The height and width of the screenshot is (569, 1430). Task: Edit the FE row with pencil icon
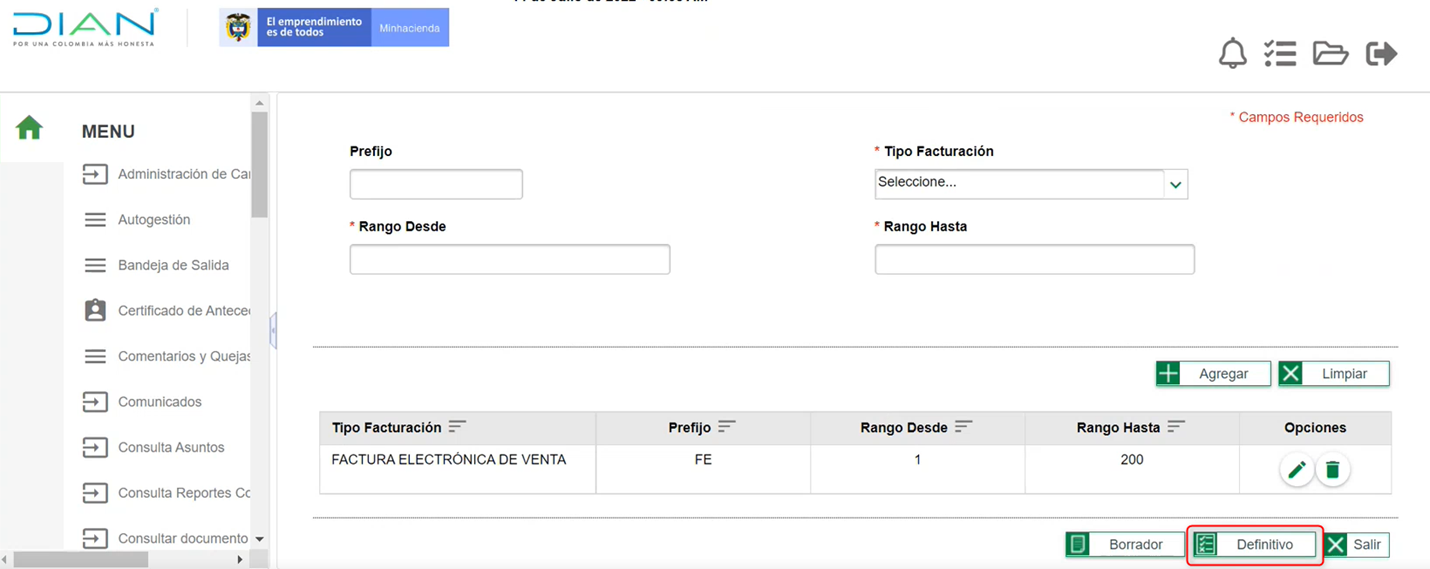[1297, 470]
